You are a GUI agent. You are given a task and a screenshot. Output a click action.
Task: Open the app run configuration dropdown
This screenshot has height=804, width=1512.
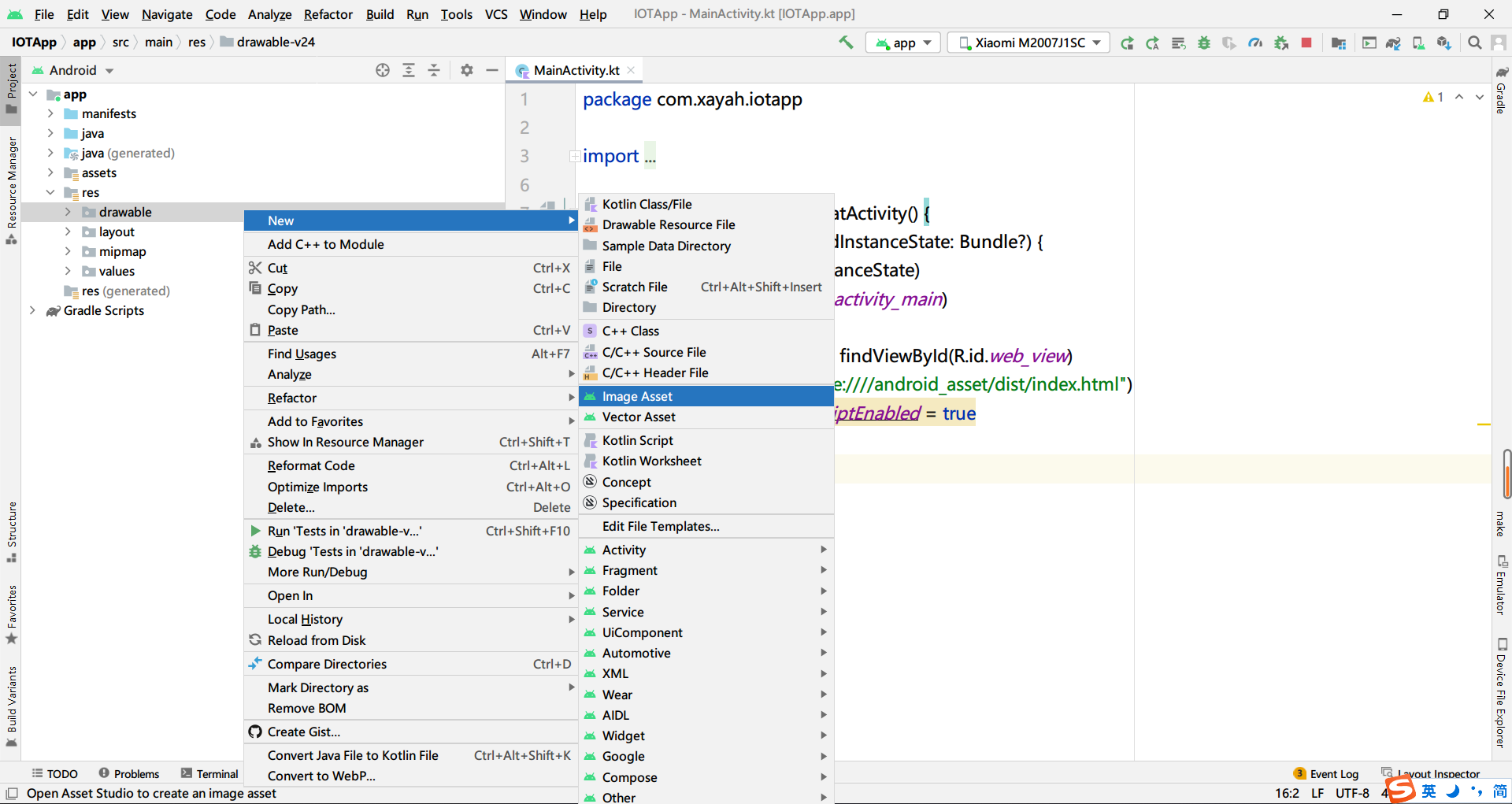[x=903, y=43]
